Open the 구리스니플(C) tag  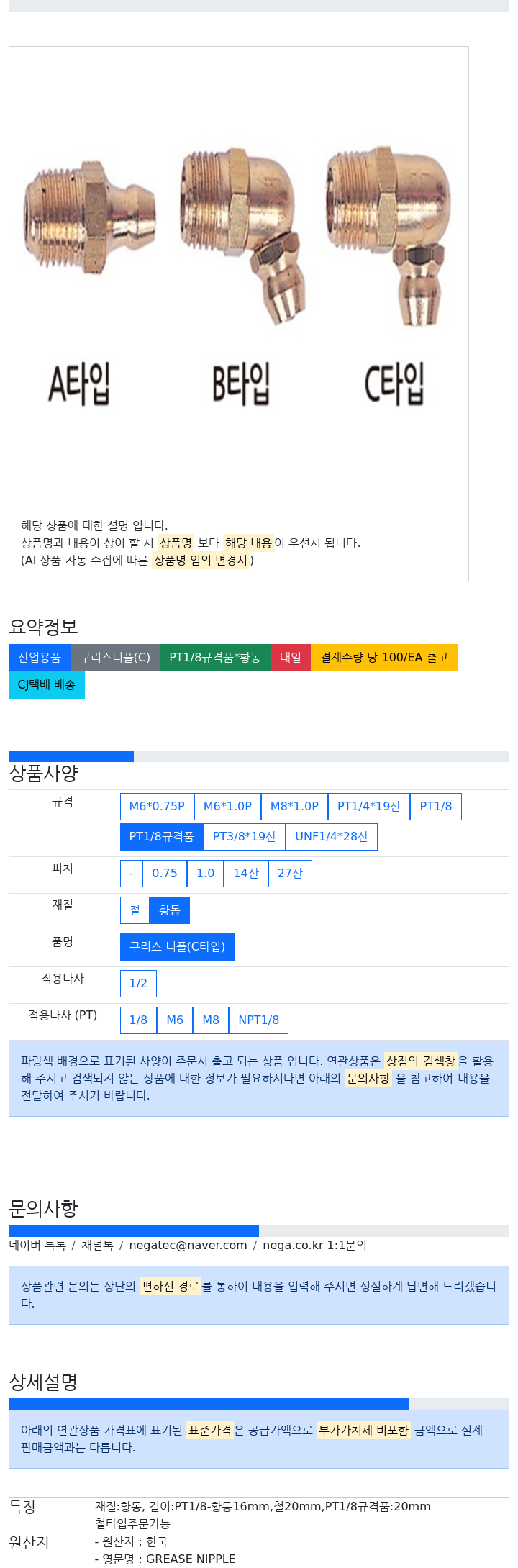pyautogui.click(x=115, y=658)
